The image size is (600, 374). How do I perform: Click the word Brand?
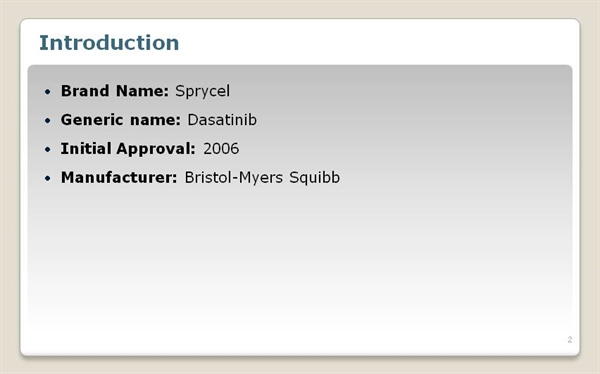coord(85,91)
